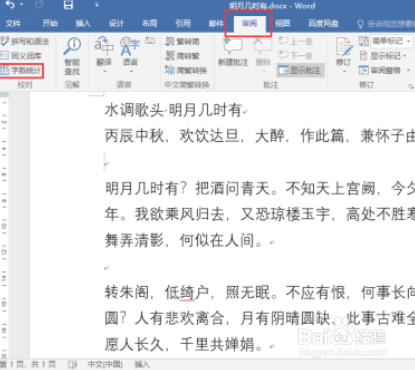415x370 pixels.
Task: Open the undo history dropdown arrow
Action: pos(22,5)
